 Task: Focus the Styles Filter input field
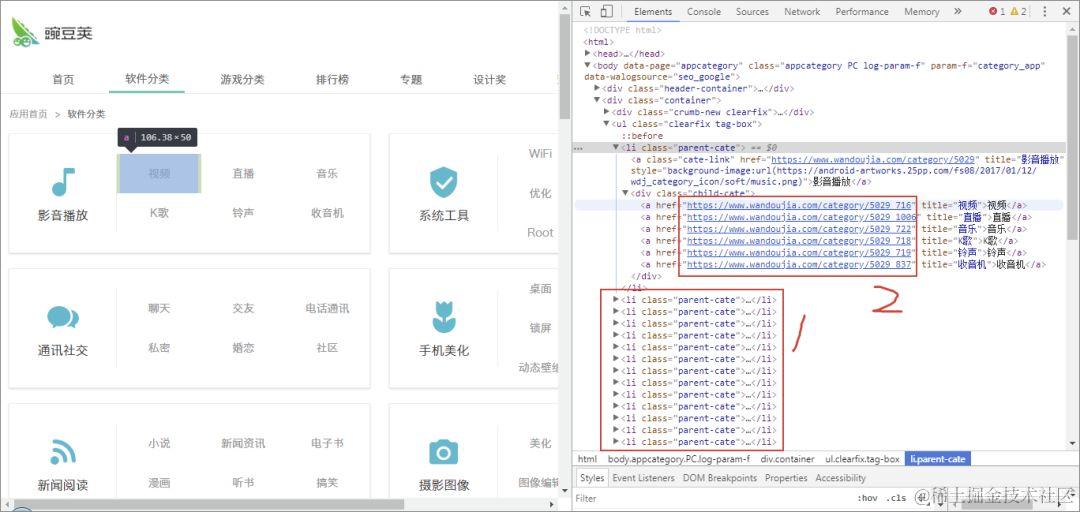click(713, 498)
